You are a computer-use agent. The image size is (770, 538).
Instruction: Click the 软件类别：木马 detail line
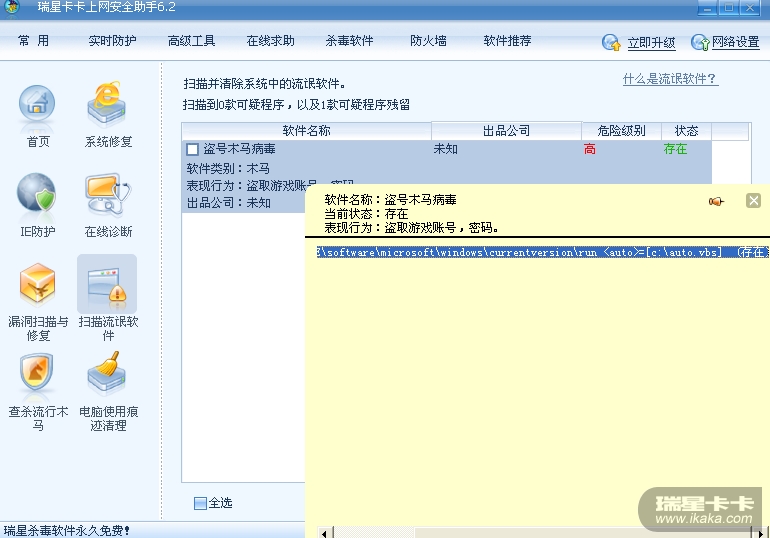click(228, 168)
